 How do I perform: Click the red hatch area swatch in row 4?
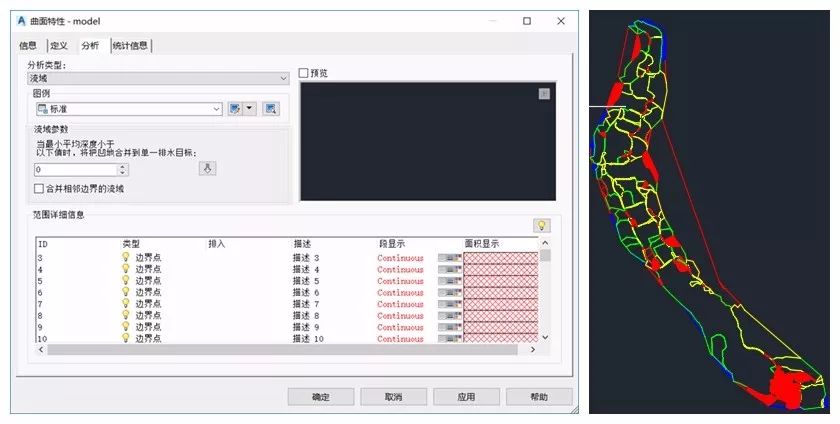pos(500,269)
